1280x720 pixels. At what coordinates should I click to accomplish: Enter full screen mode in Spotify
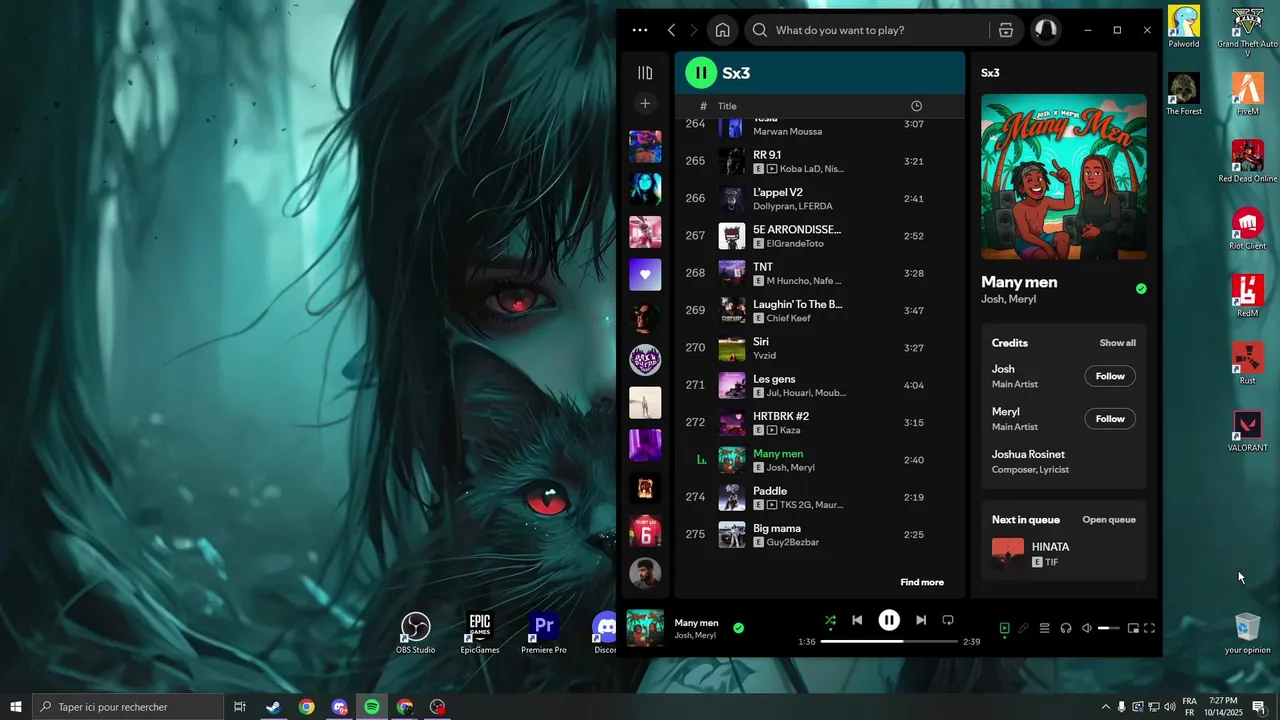1149,628
